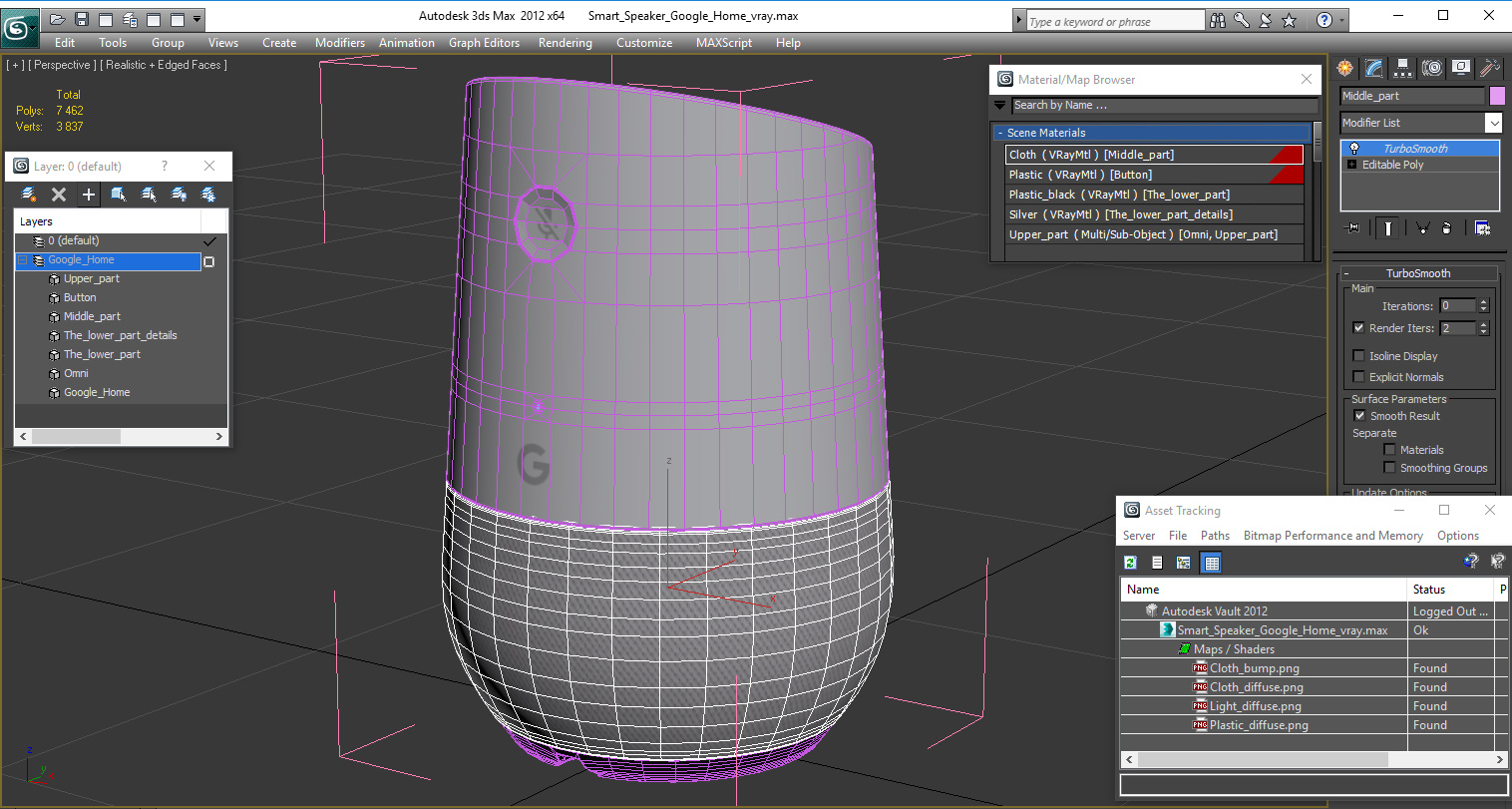Click Render Iters spinner down arrow
The image size is (1512, 809).
coord(1484,332)
